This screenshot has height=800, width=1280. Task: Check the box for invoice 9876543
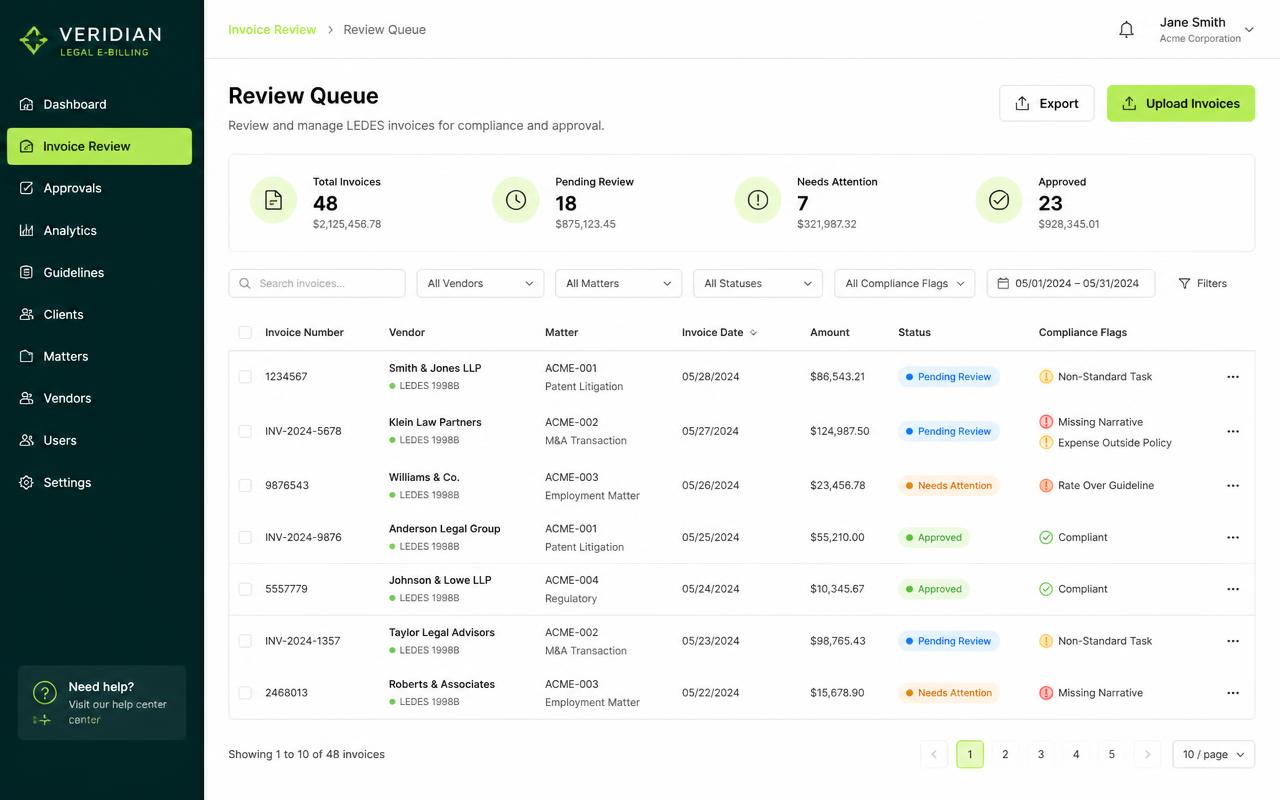tap(245, 486)
